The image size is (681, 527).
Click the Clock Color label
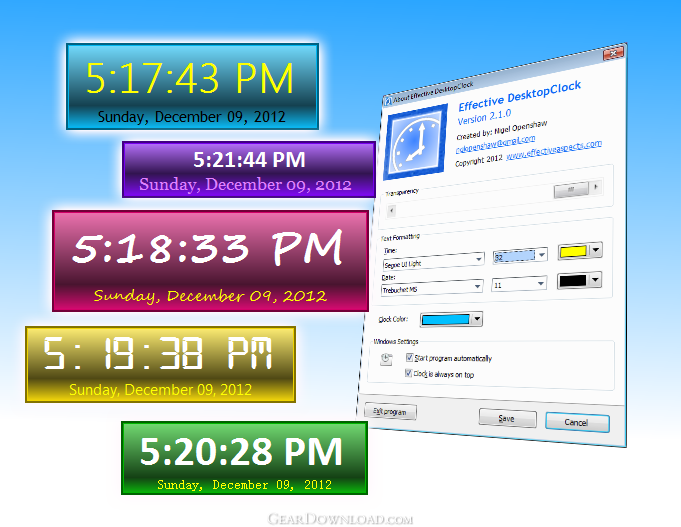pyautogui.click(x=393, y=319)
